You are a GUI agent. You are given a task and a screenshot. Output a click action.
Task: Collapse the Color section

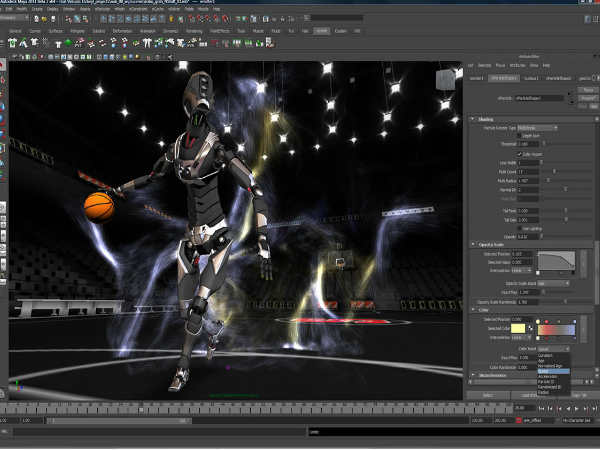click(x=473, y=310)
